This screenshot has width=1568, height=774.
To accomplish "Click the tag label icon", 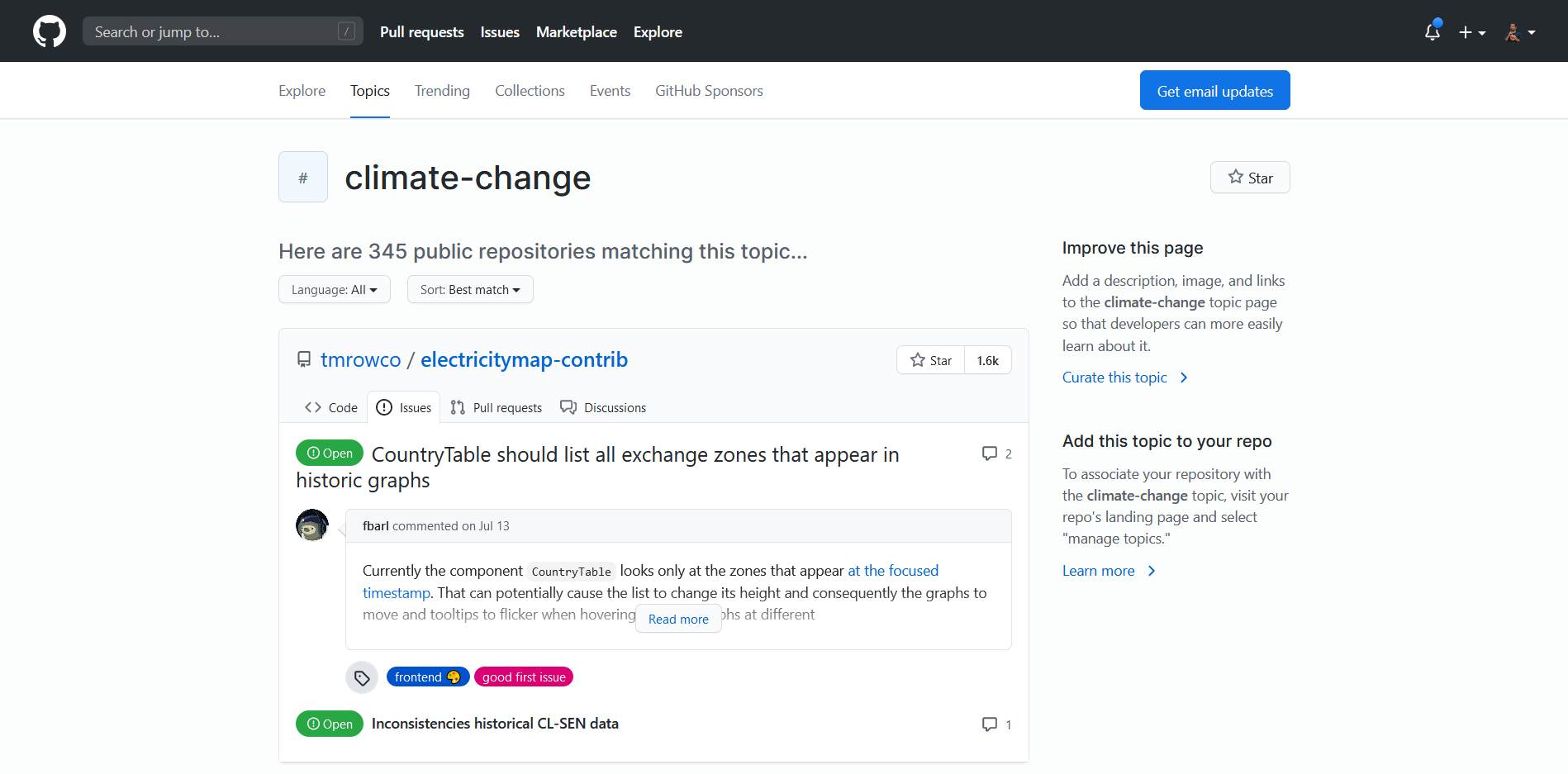I will 362,677.
